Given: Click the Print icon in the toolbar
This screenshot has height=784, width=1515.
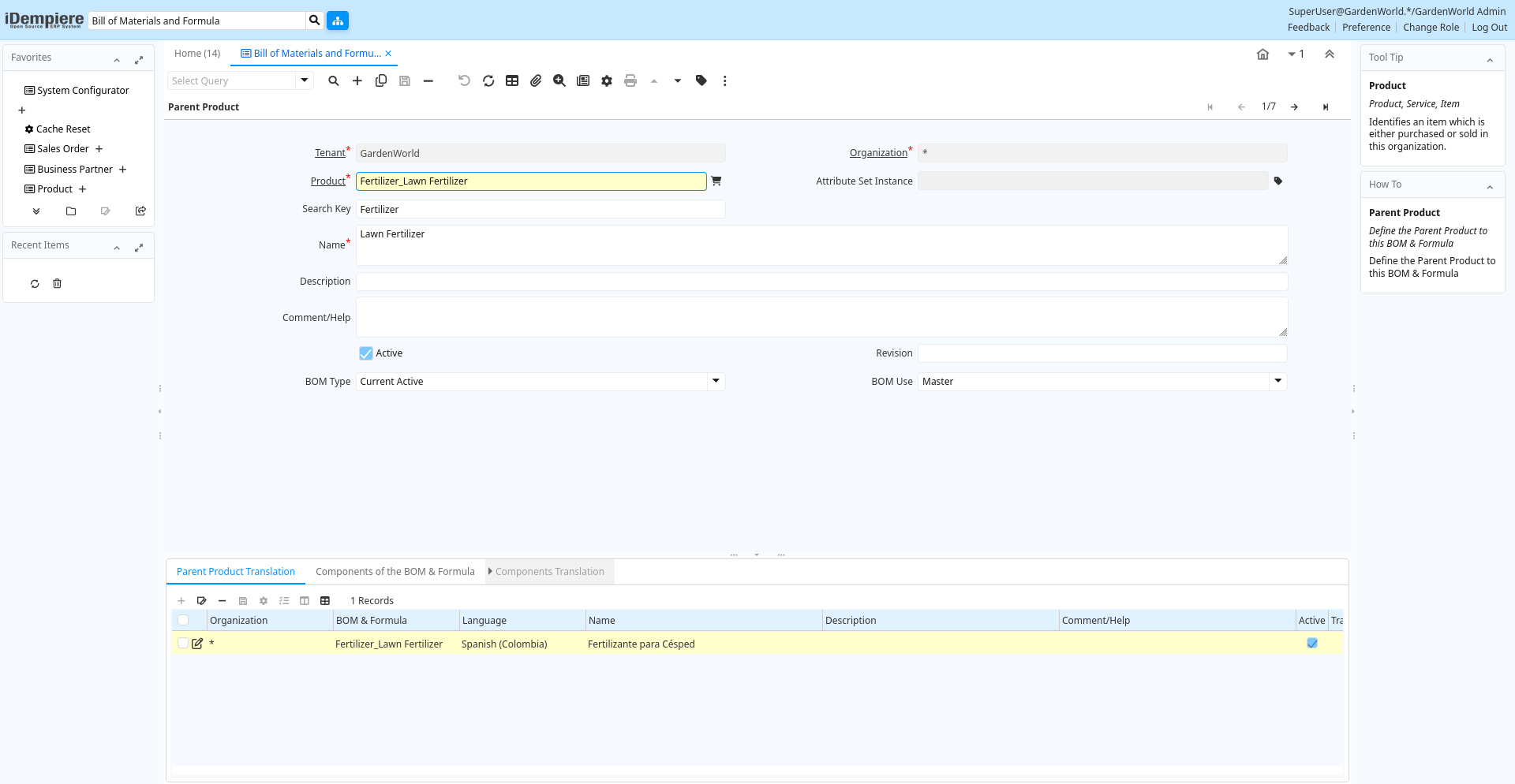Looking at the screenshot, I should [630, 80].
